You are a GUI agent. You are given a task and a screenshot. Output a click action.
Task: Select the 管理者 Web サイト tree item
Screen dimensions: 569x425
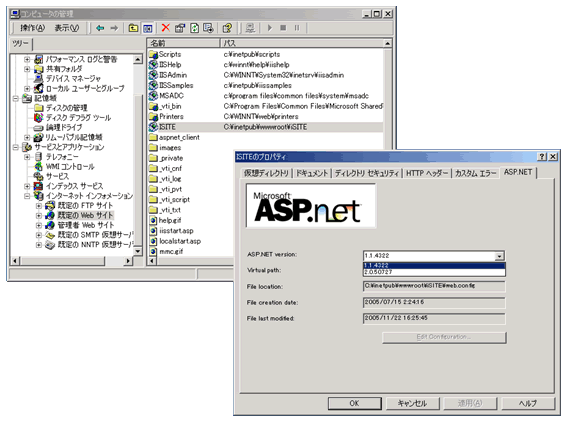(86, 225)
